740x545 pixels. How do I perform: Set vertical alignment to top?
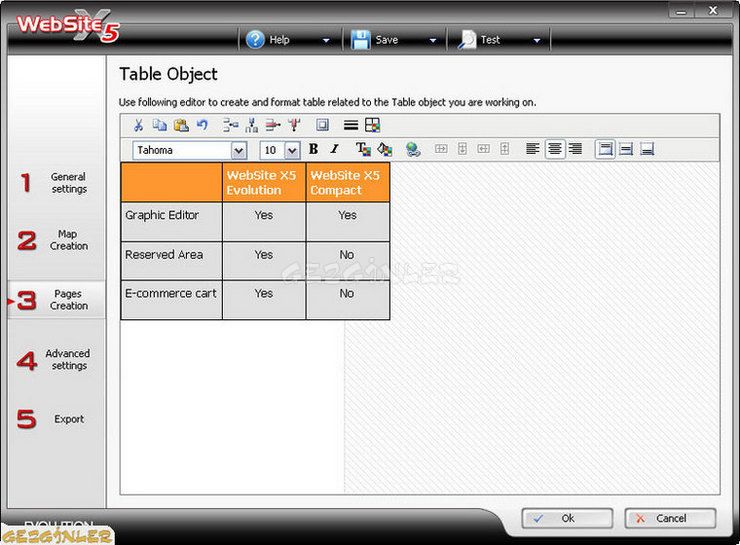click(x=605, y=150)
